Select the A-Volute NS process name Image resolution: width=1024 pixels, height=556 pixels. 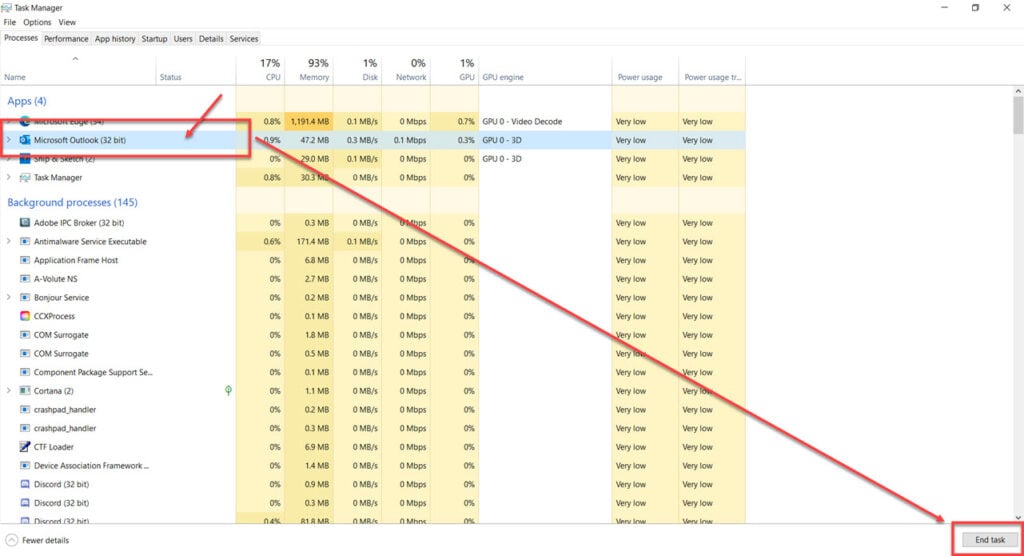click(56, 279)
